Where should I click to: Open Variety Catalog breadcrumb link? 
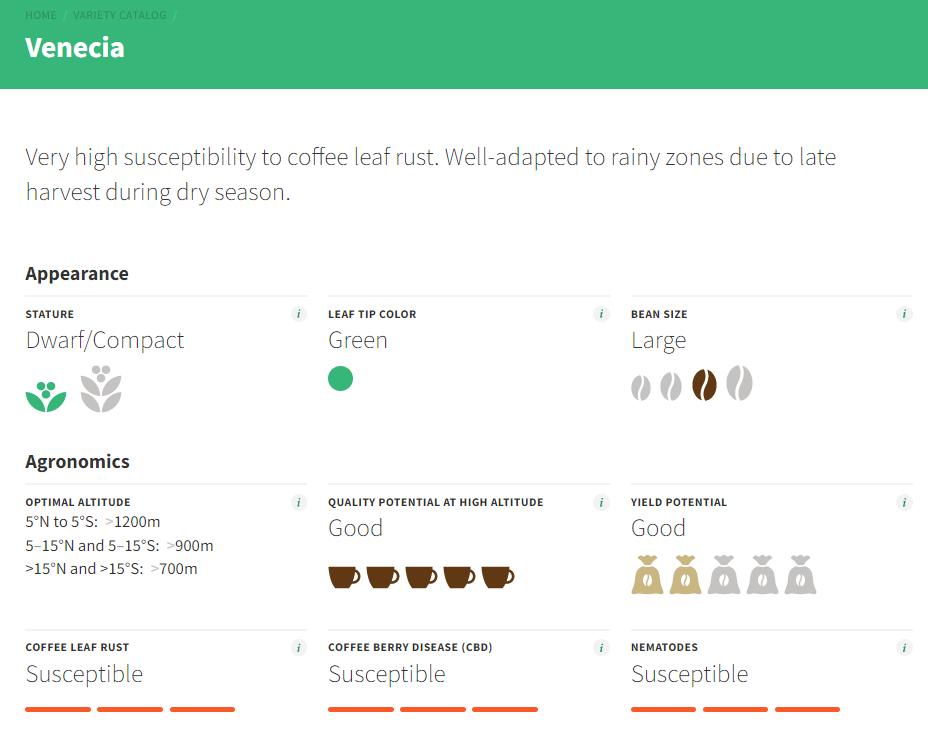click(120, 15)
